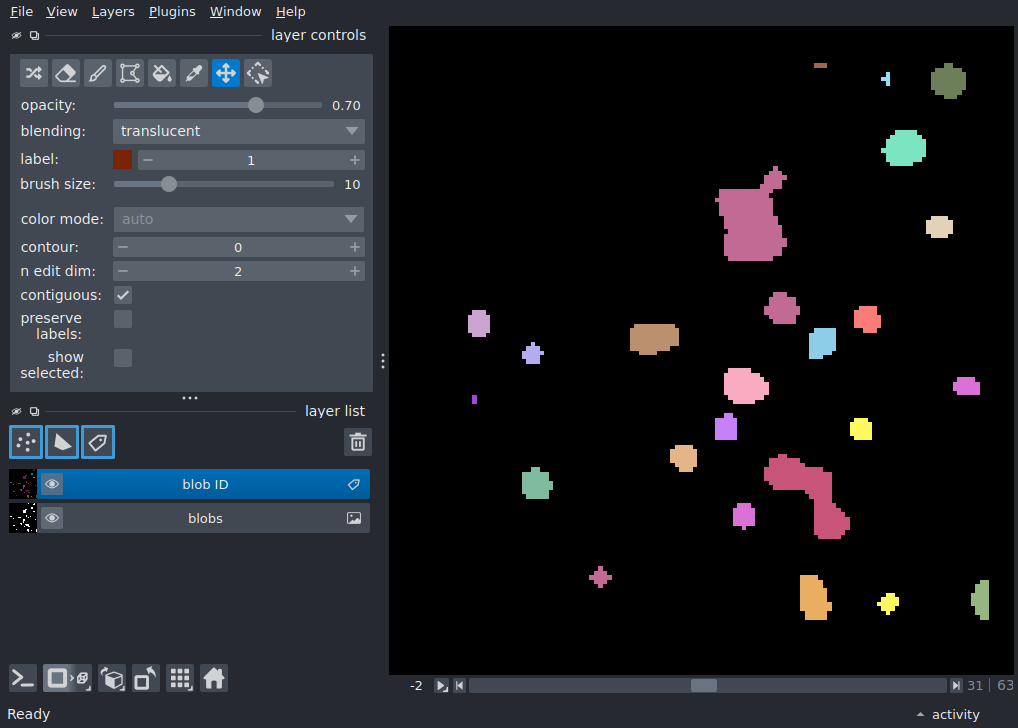Select the fill bucket tool
The width and height of the screenshot is (1018, 728).
(162, 73)
